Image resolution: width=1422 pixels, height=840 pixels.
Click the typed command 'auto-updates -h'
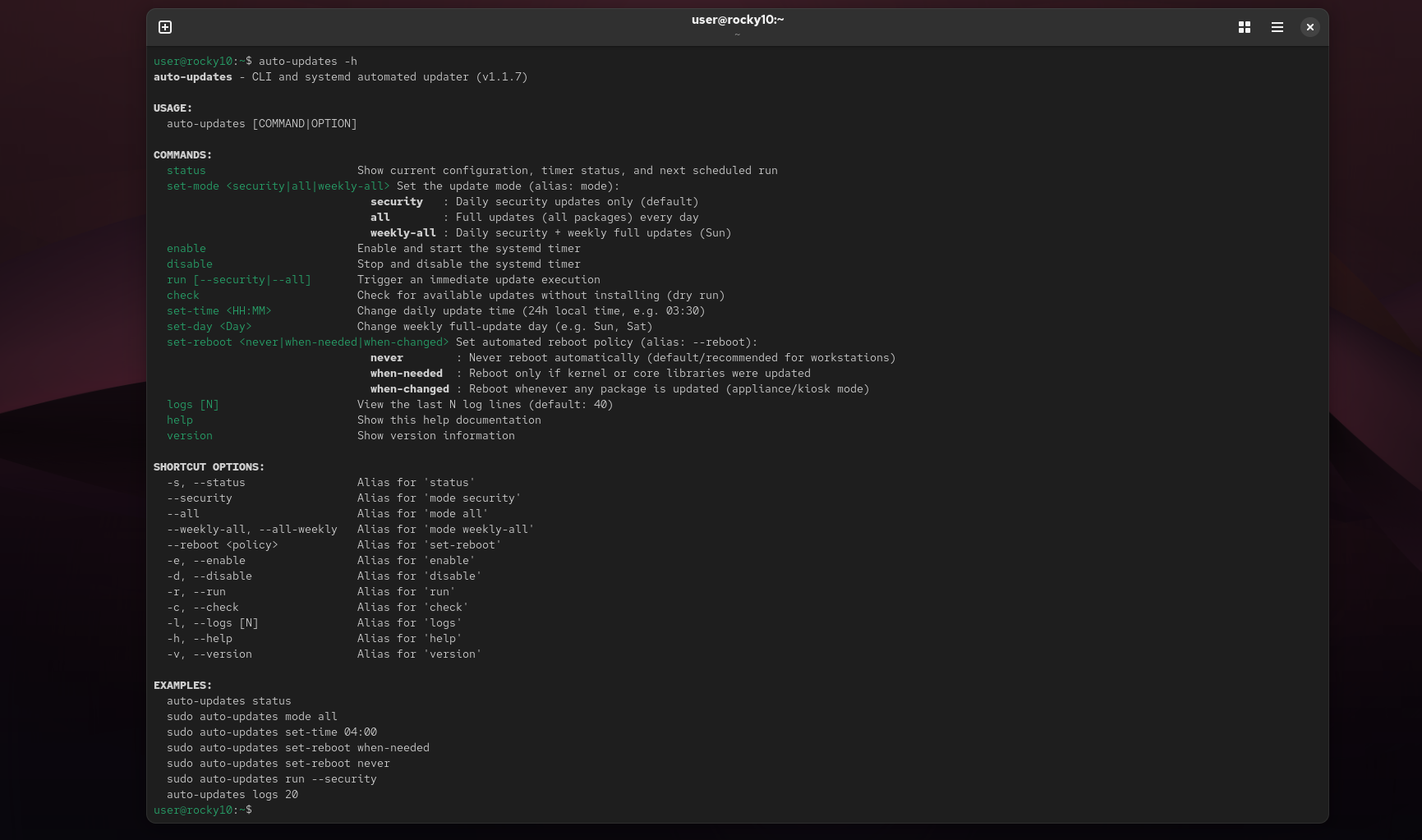click(x=308, y=62)
